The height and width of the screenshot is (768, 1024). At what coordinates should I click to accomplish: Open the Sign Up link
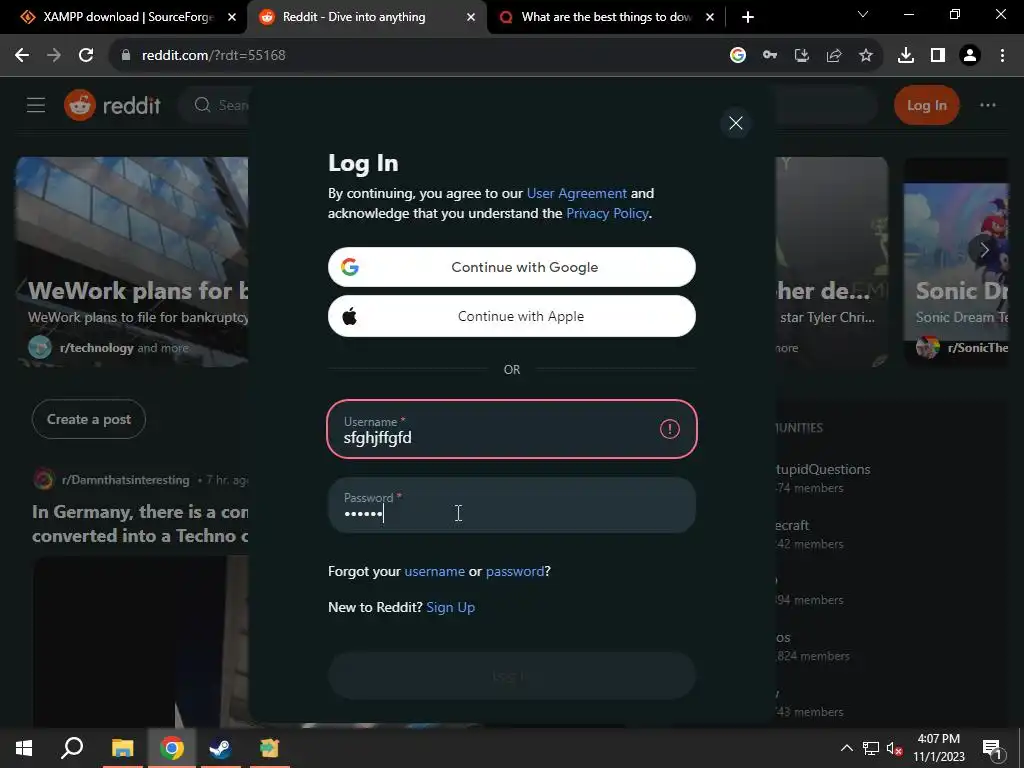[x=450, y=607]
